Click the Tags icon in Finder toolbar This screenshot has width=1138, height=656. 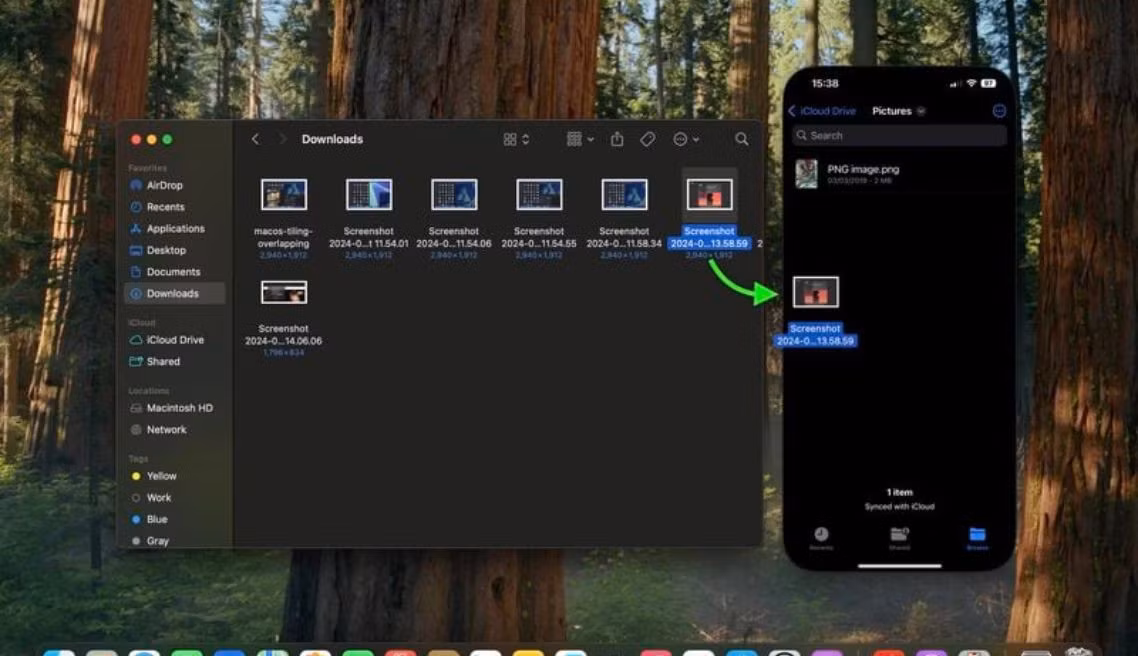click(x=647, y=139)
